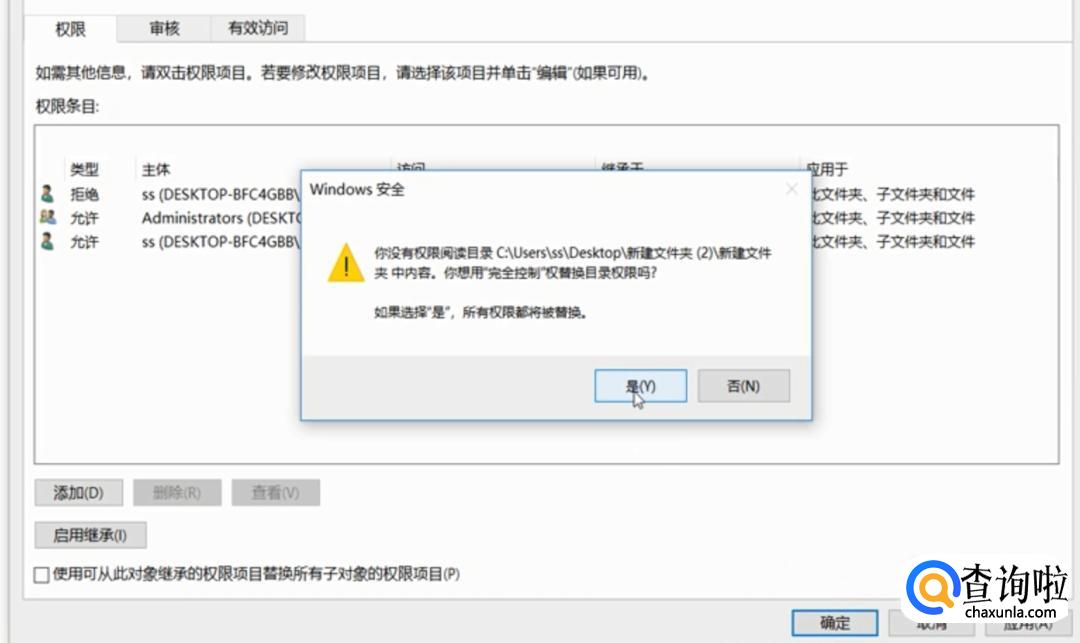Click the 查询啦 magnifier logo icon
The image size is (1080, 643).
(x=933, y=587)
